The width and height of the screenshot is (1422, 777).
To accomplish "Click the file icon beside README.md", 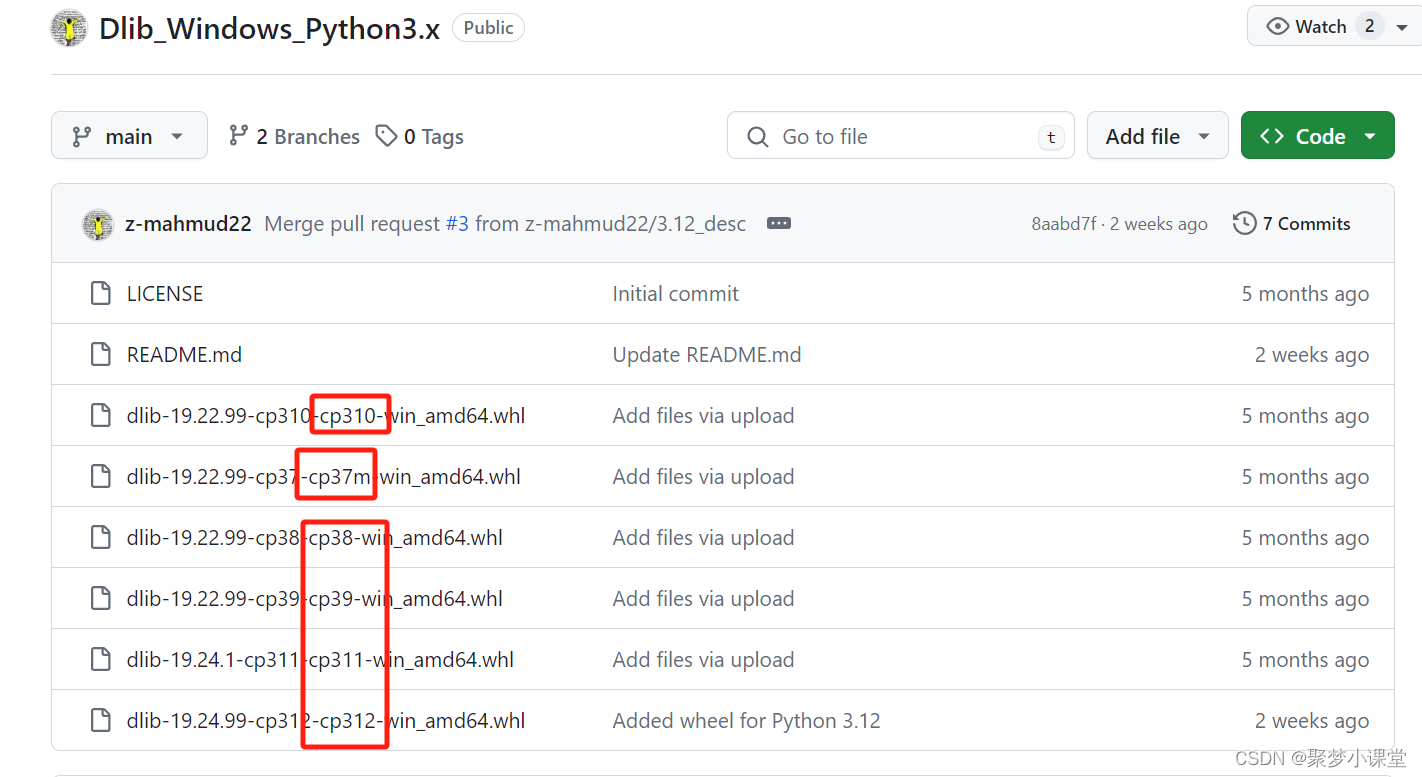I will coord(100,354).
